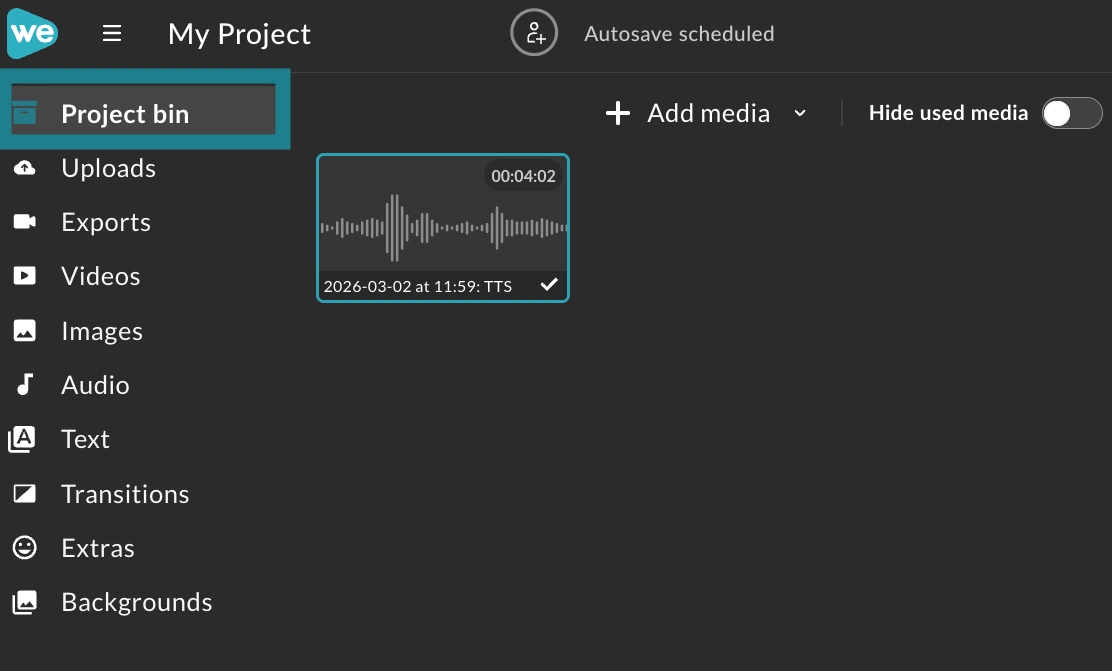Click the Videos play icon
Screen dimensions: 1112x671
pyautogui.click(x=25, y=276)
